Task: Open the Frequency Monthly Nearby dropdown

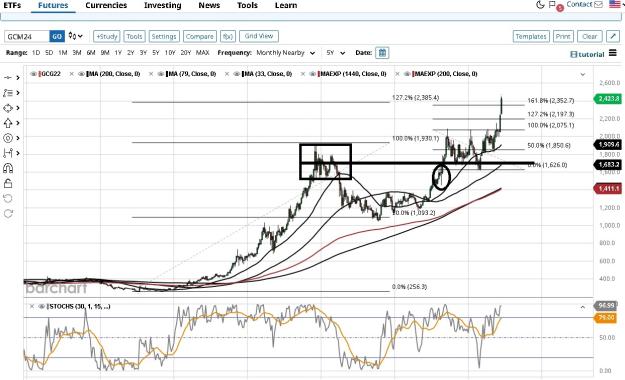Action: pyautogui.click(x=286, y=53)
